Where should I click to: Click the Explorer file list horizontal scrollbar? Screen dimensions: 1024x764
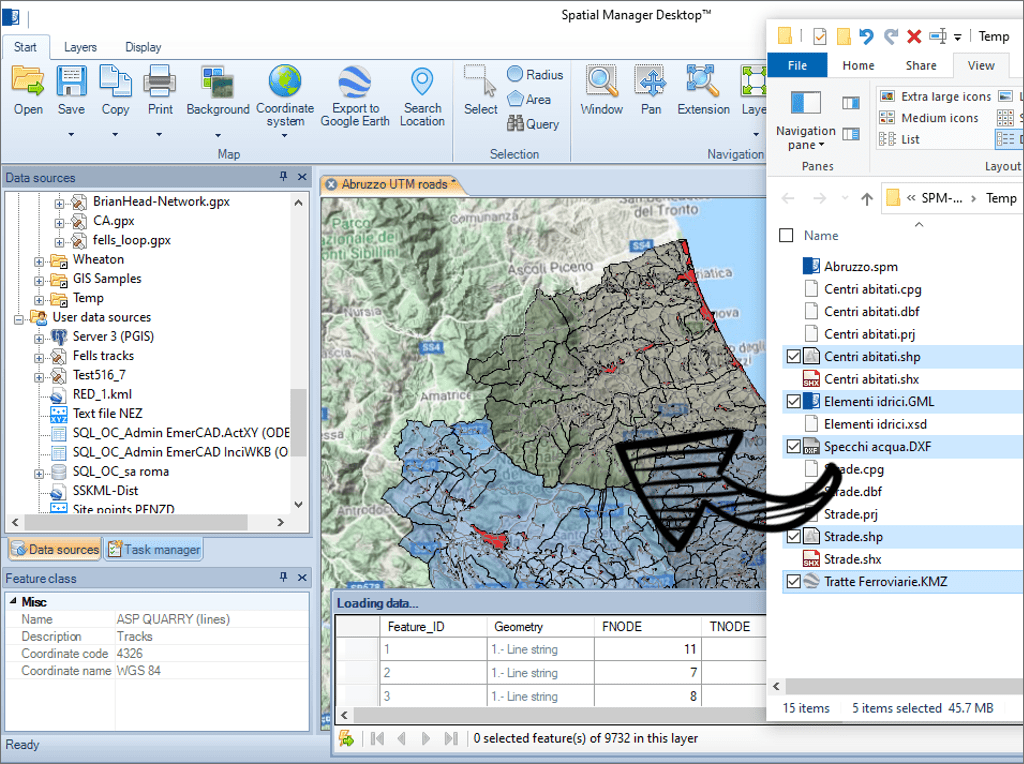point(904,686)
